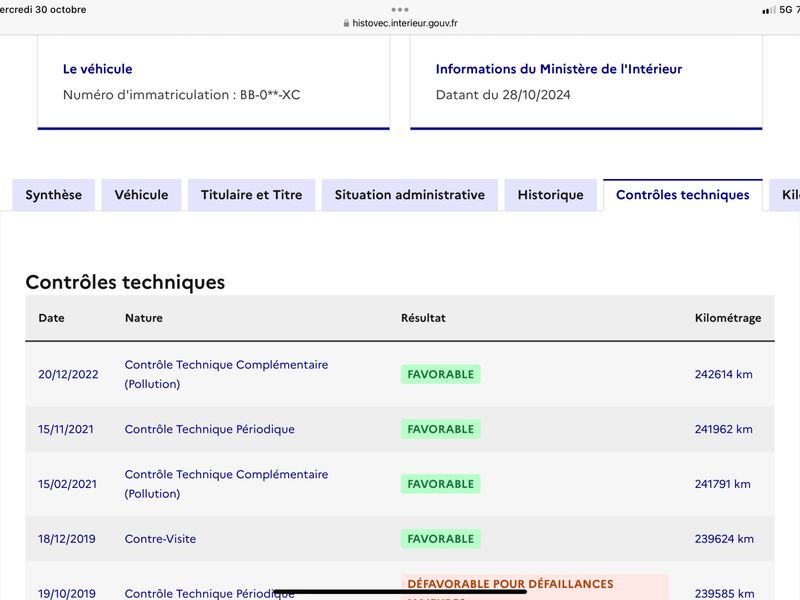Select the Situation administrative tab
This screenshot has width=800, height=600.
[410, 195]
